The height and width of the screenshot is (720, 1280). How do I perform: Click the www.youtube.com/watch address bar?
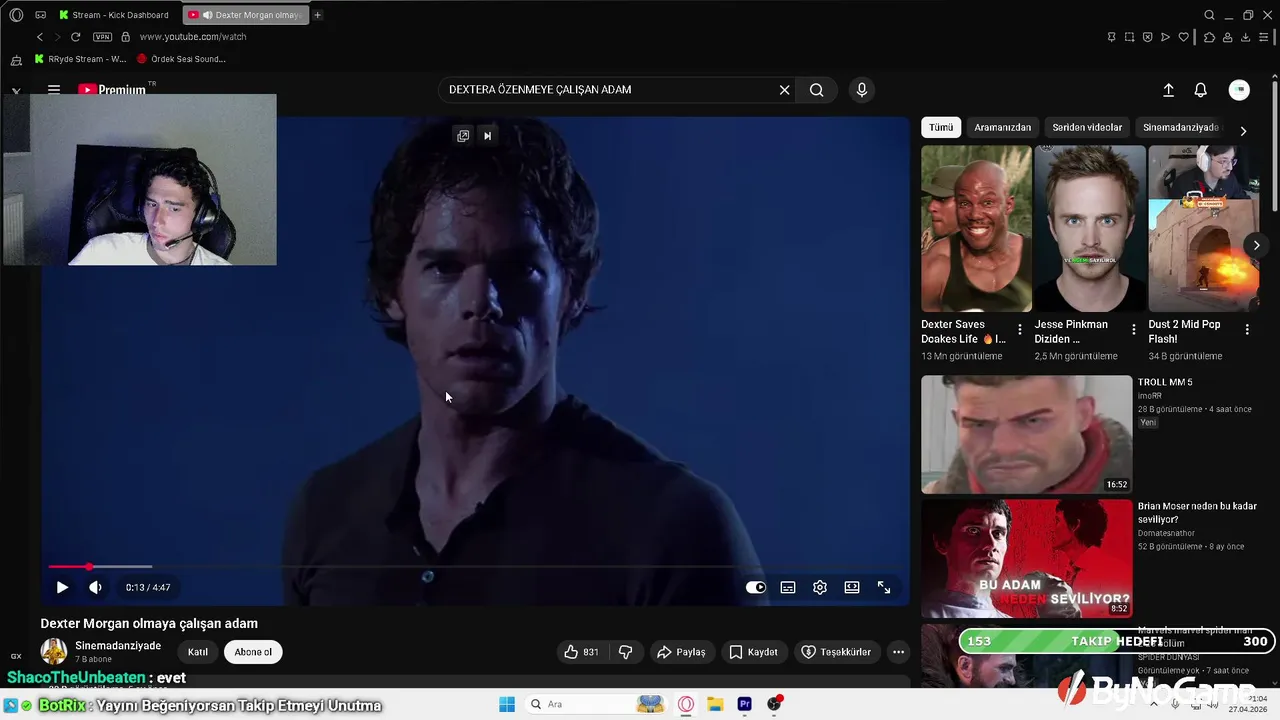[193, 37]
